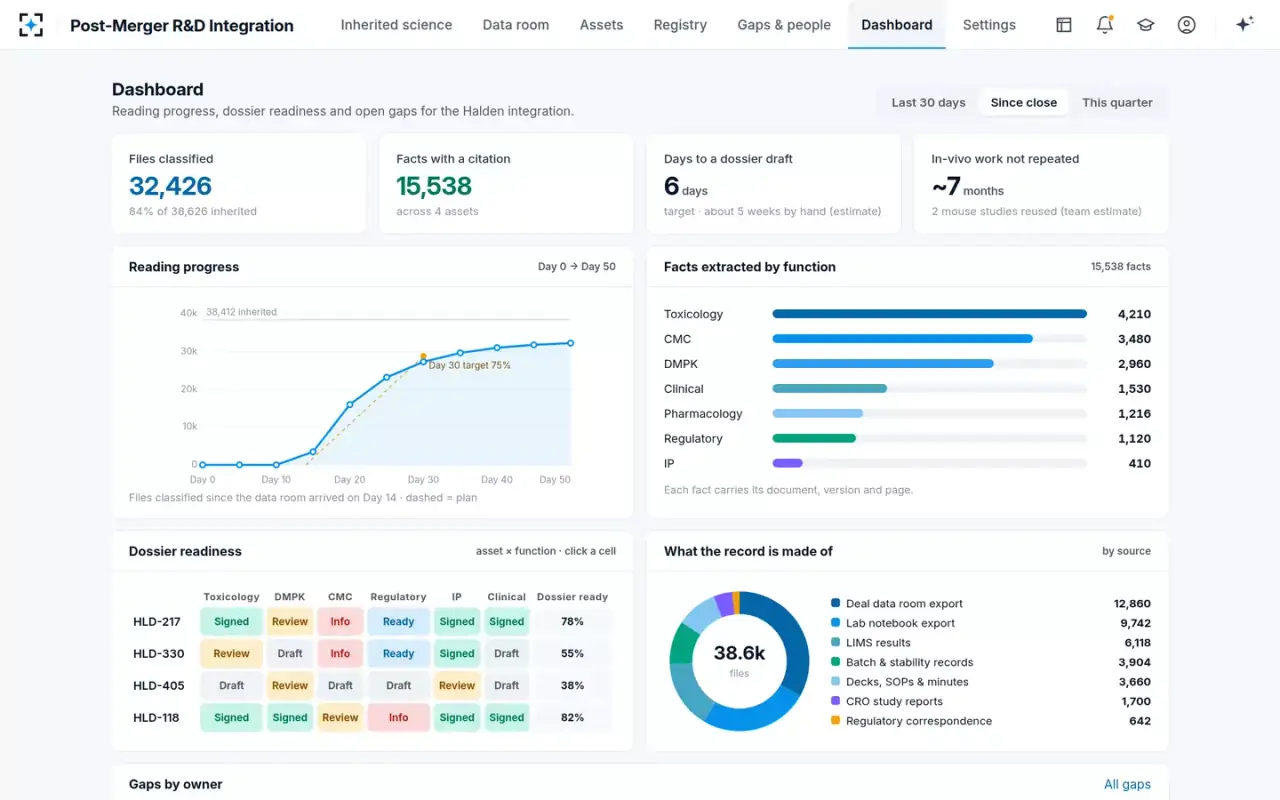Click the Gaps by owner heading
The height and width of the screenshot is (800, 1280).
point(176,784)
